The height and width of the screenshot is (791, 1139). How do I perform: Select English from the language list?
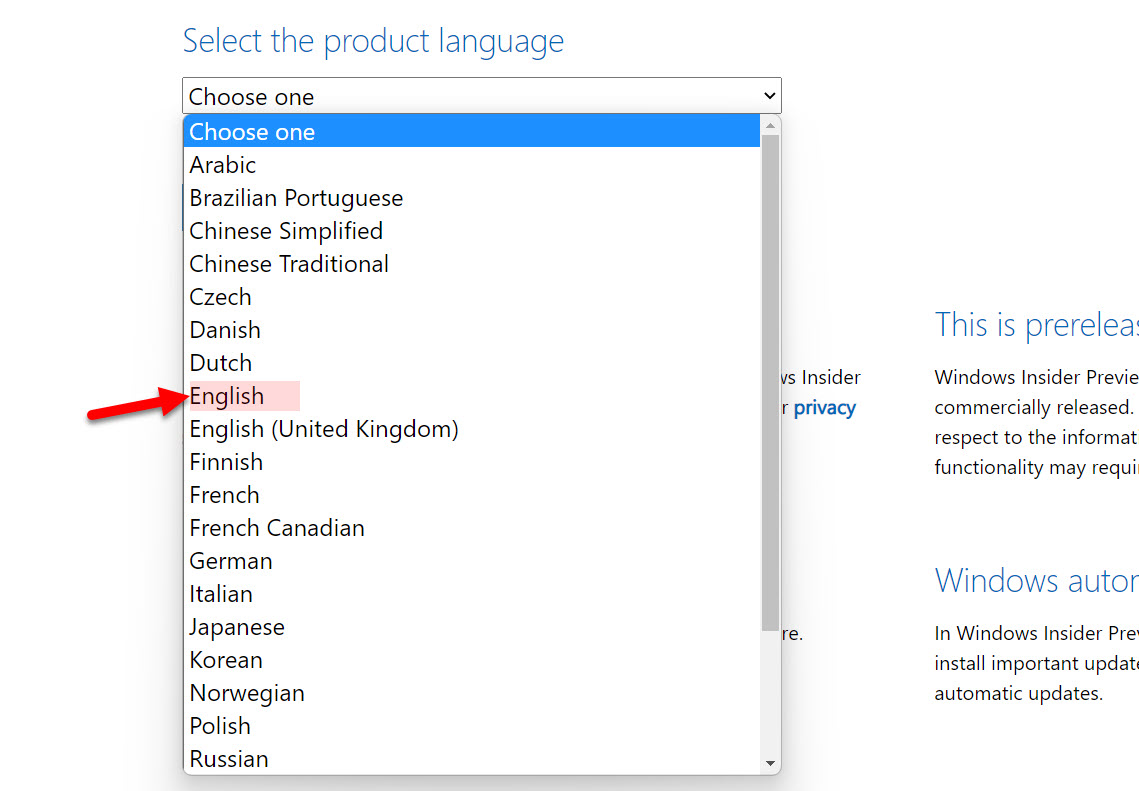tap(228, 396)
